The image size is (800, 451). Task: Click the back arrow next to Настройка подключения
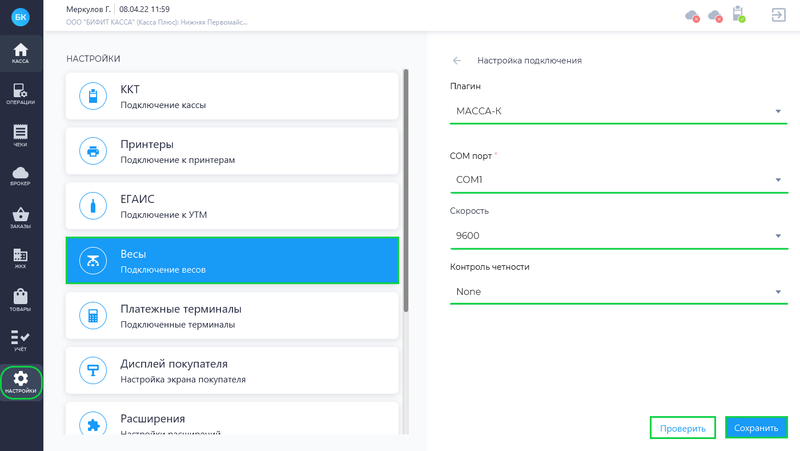pos(457,61)
